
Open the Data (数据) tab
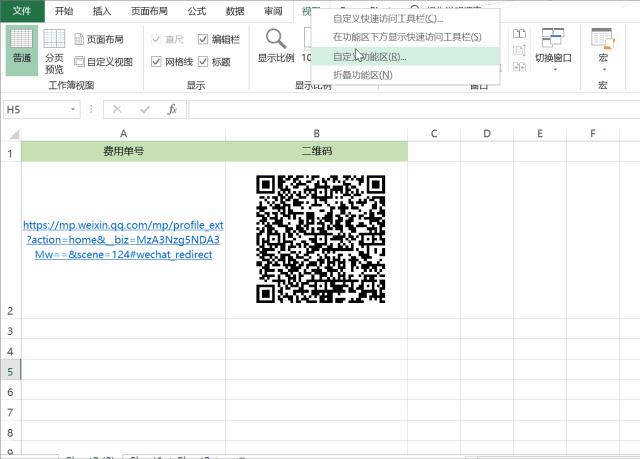click(x=235, y=11)
